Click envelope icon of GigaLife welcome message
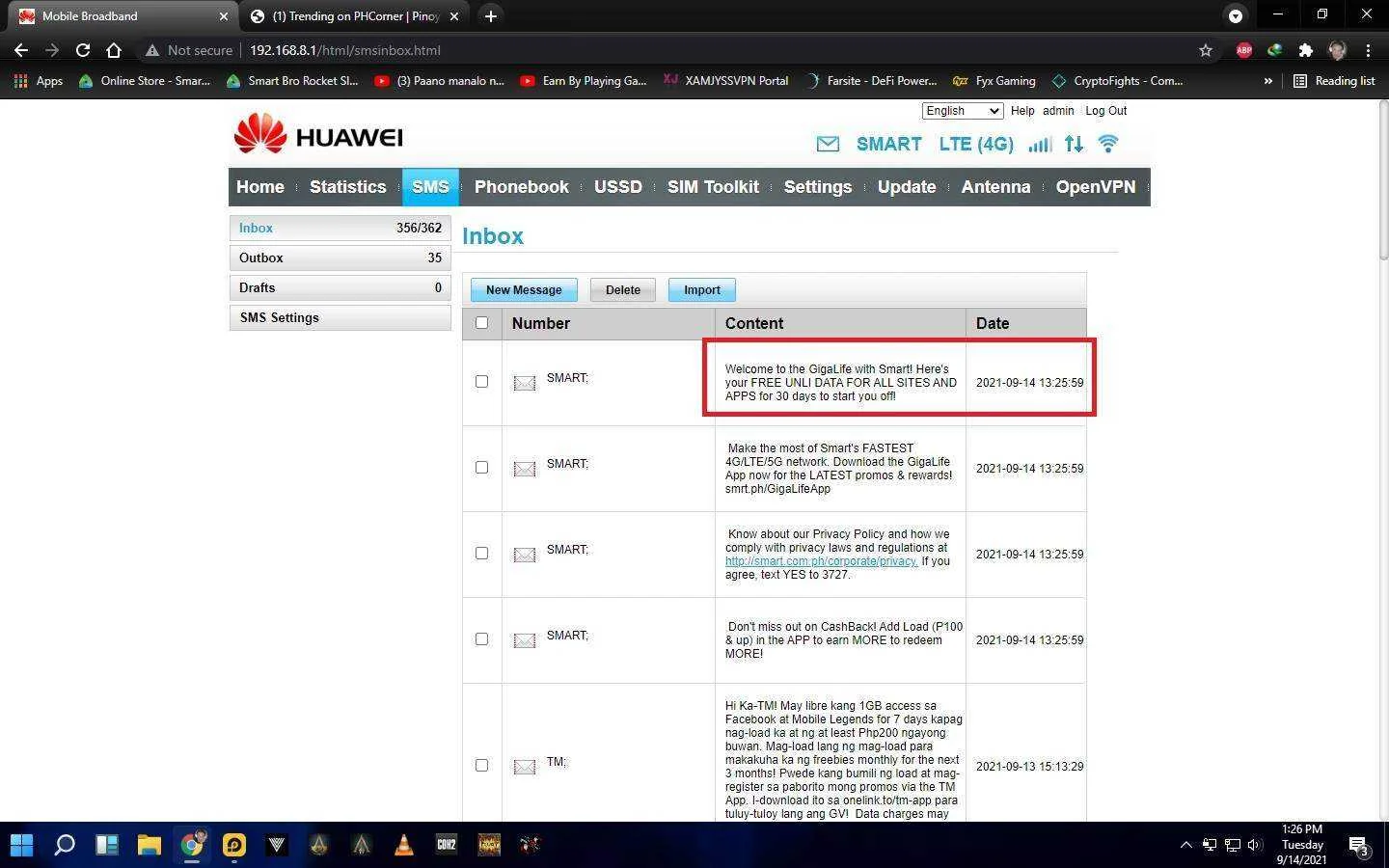Screen dimensions: 1389x868 click(524, 383)
